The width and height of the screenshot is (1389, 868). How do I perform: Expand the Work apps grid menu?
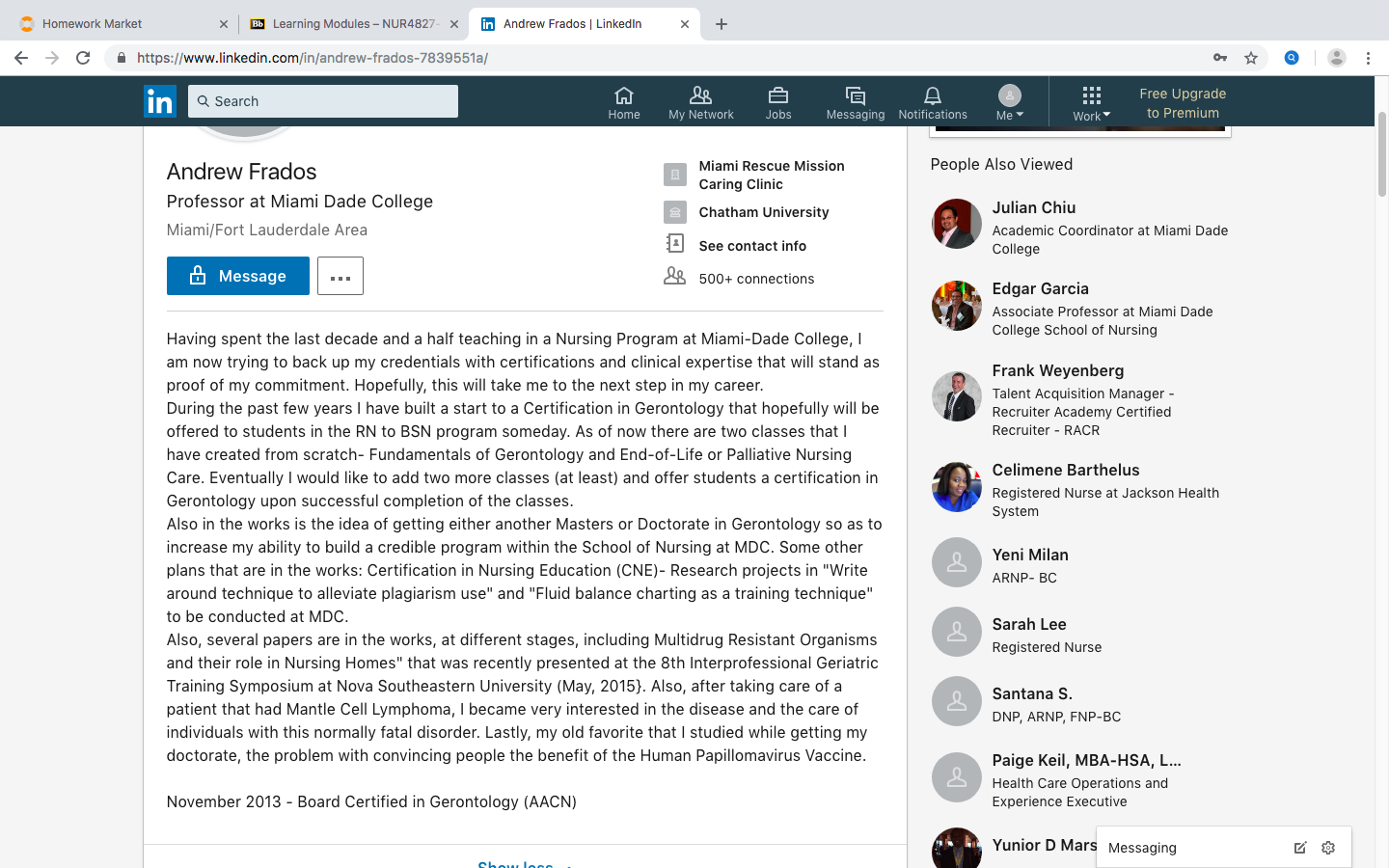coord(1092,102)
